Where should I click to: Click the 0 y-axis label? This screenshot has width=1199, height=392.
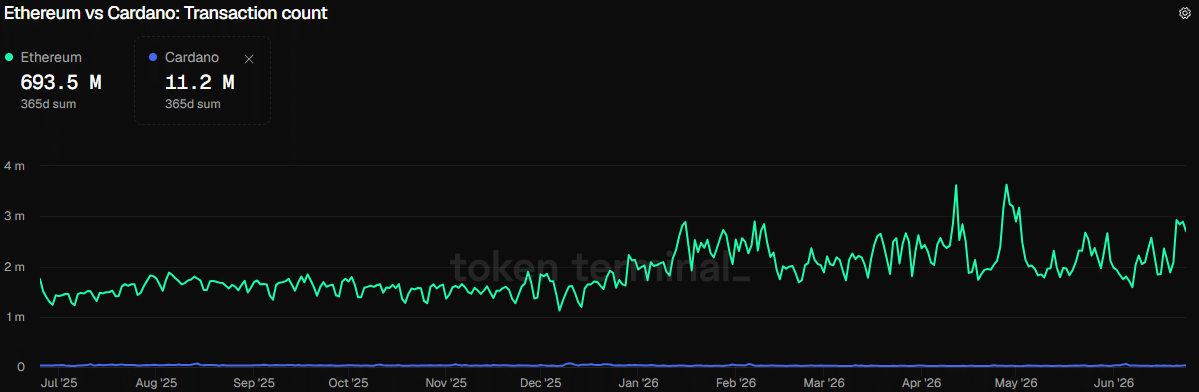tap(21, 367)
